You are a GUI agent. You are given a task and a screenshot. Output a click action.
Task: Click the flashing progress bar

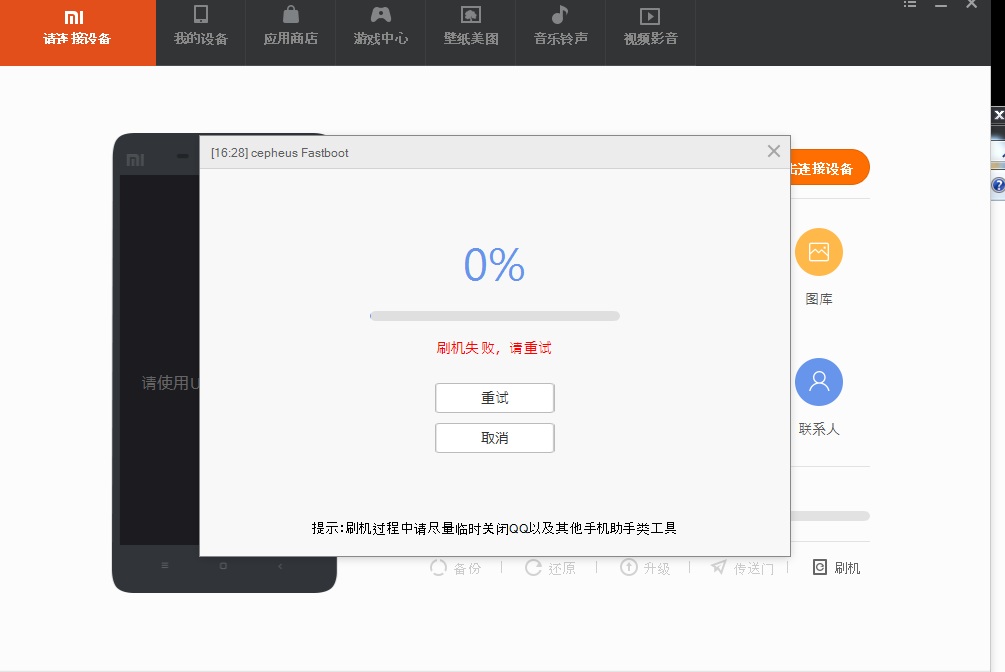coord(494,316)
